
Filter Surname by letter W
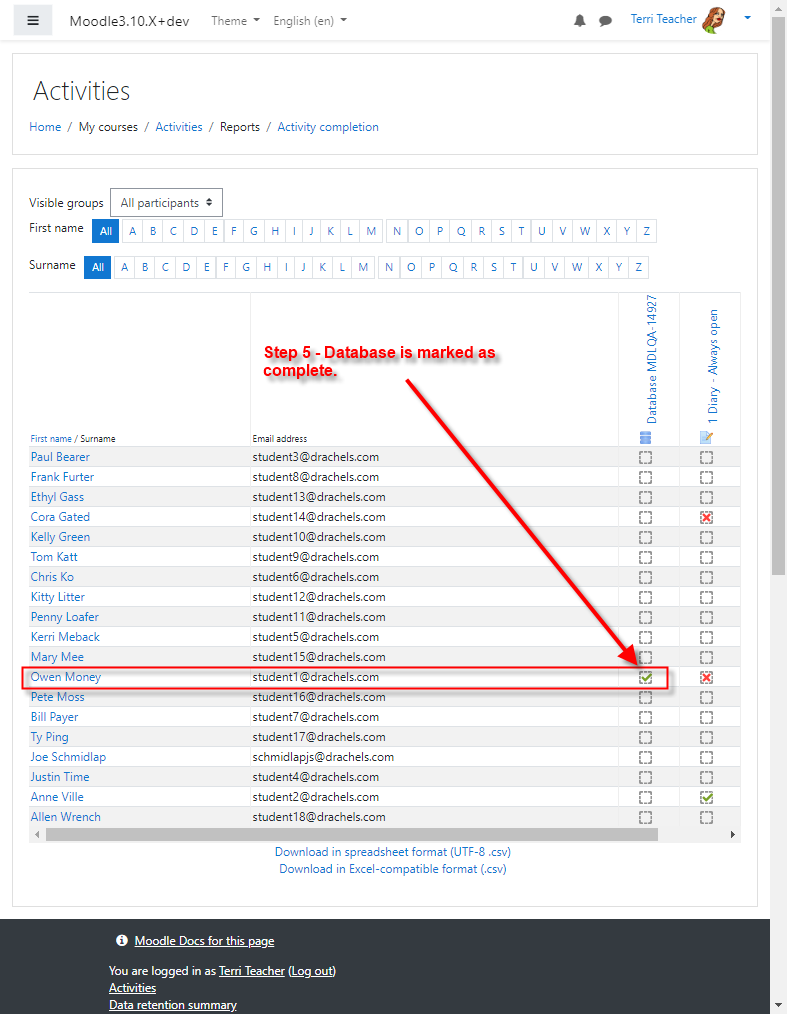[577, 267]
